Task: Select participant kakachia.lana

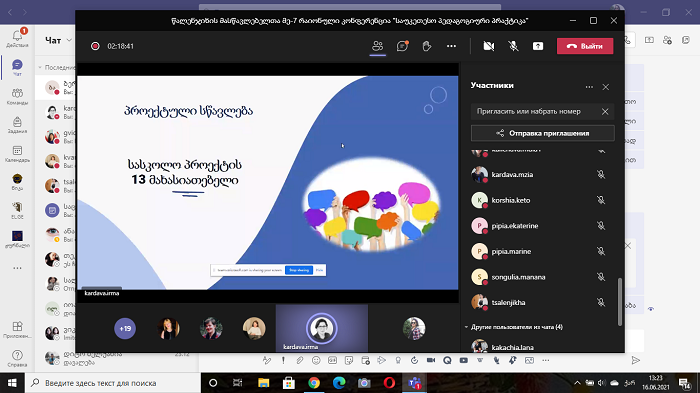Action: pos(512,347)
